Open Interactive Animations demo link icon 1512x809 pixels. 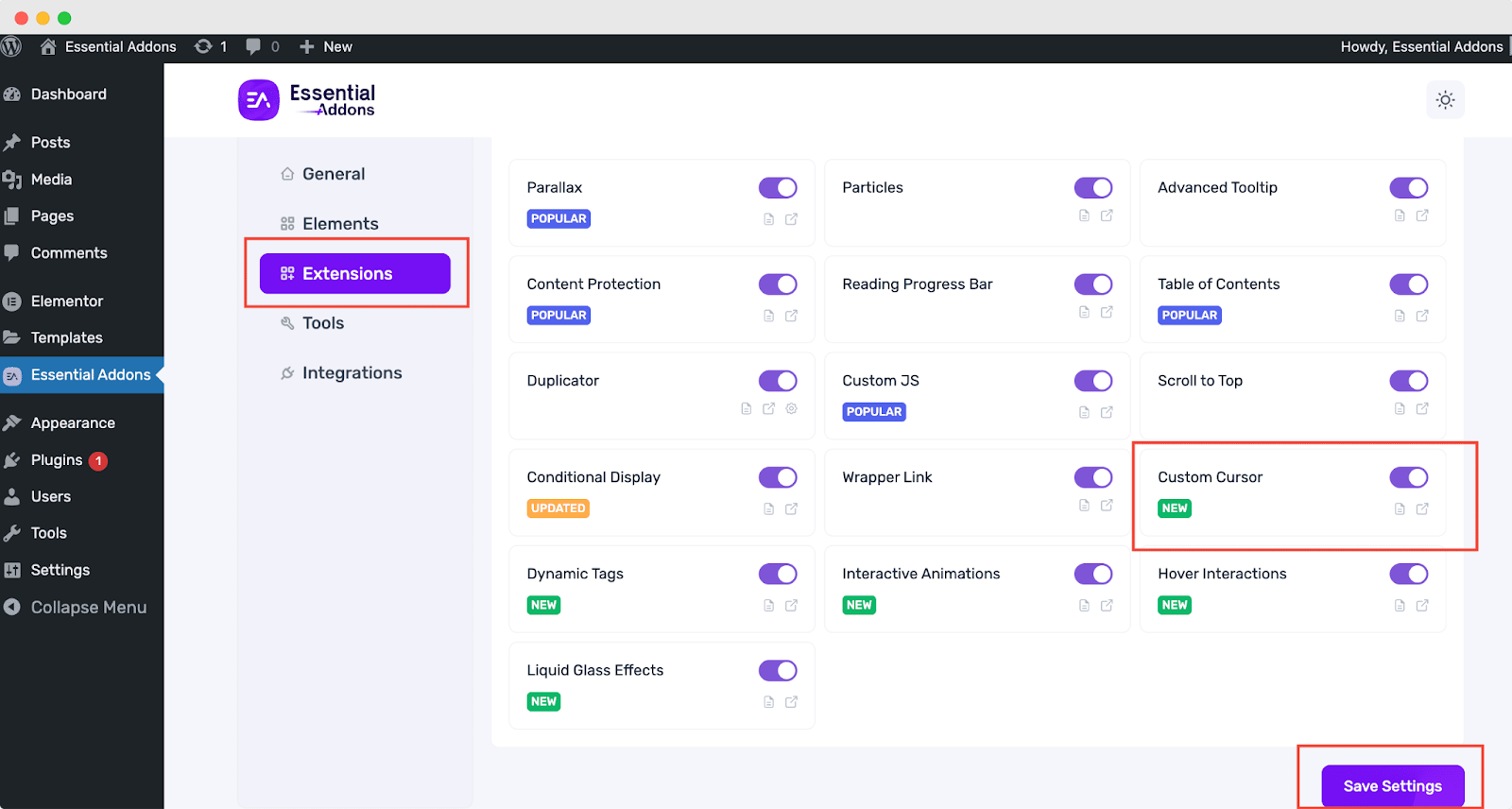pyautogui.click(x=1107, y=605)
